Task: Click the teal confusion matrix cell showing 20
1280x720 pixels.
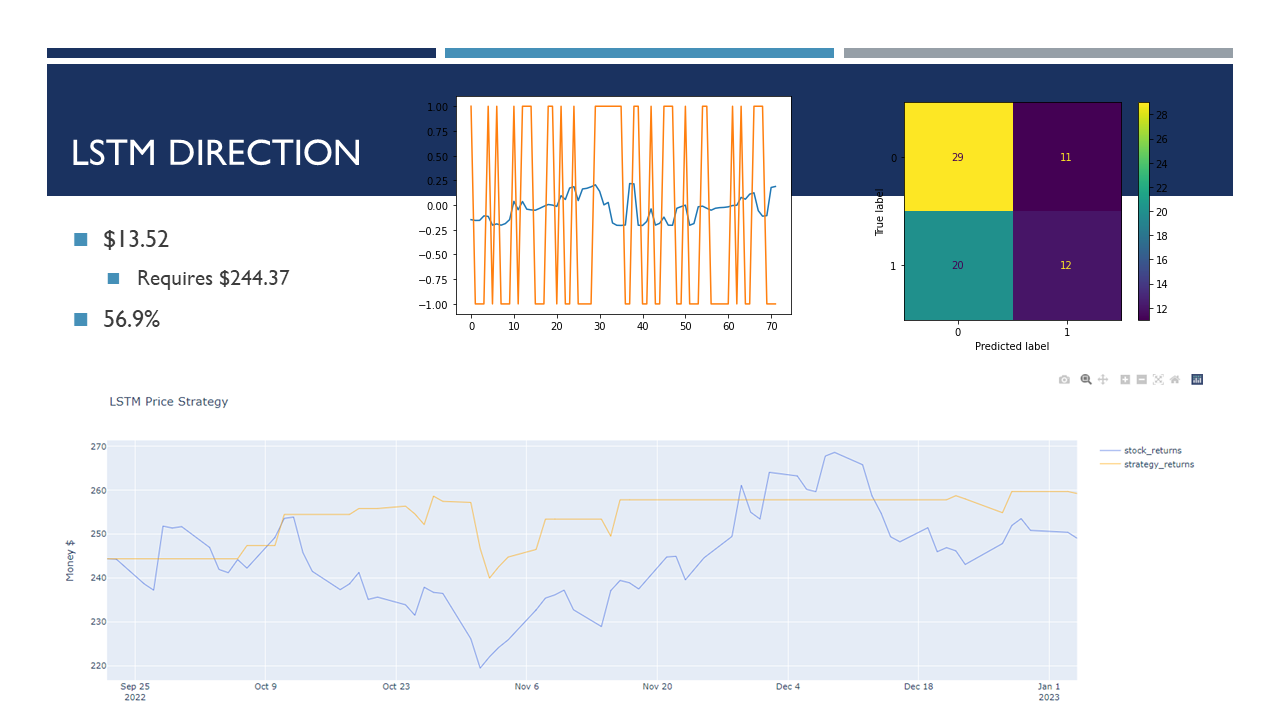Action: [x=958, y=265]
